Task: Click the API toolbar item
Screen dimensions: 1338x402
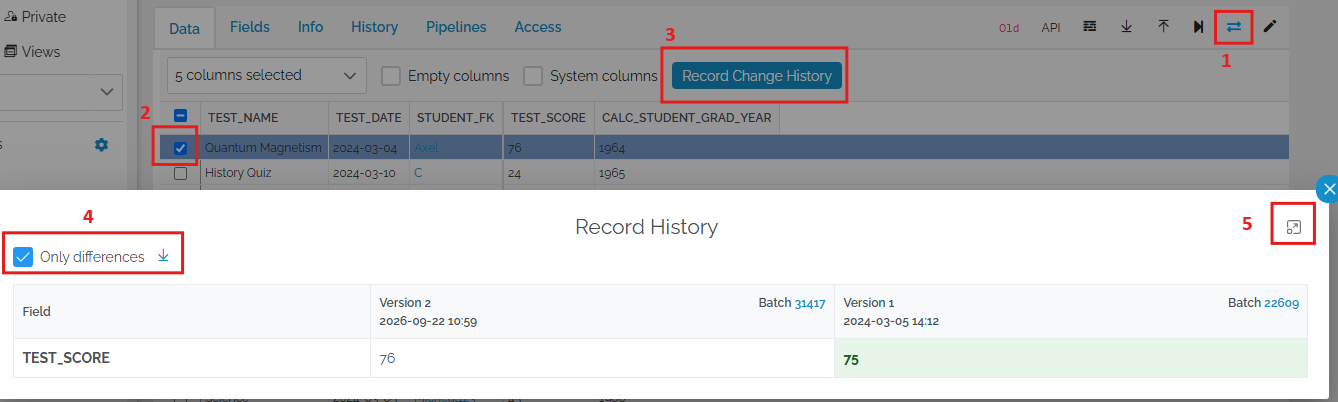Action: (1051, 28)
